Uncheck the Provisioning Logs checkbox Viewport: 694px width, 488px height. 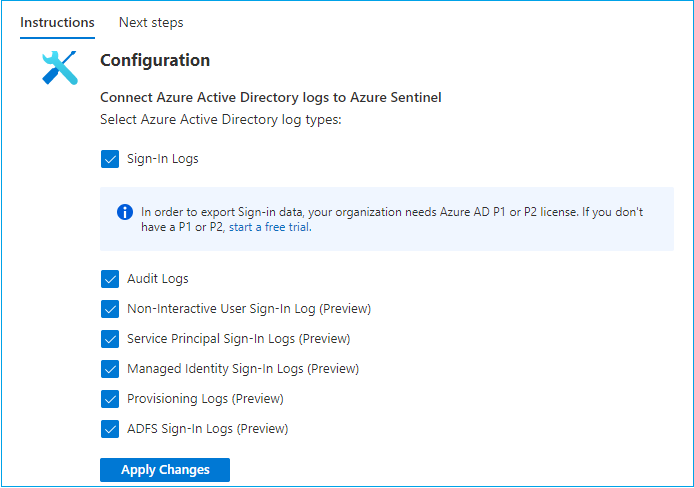tap(110, 399)
